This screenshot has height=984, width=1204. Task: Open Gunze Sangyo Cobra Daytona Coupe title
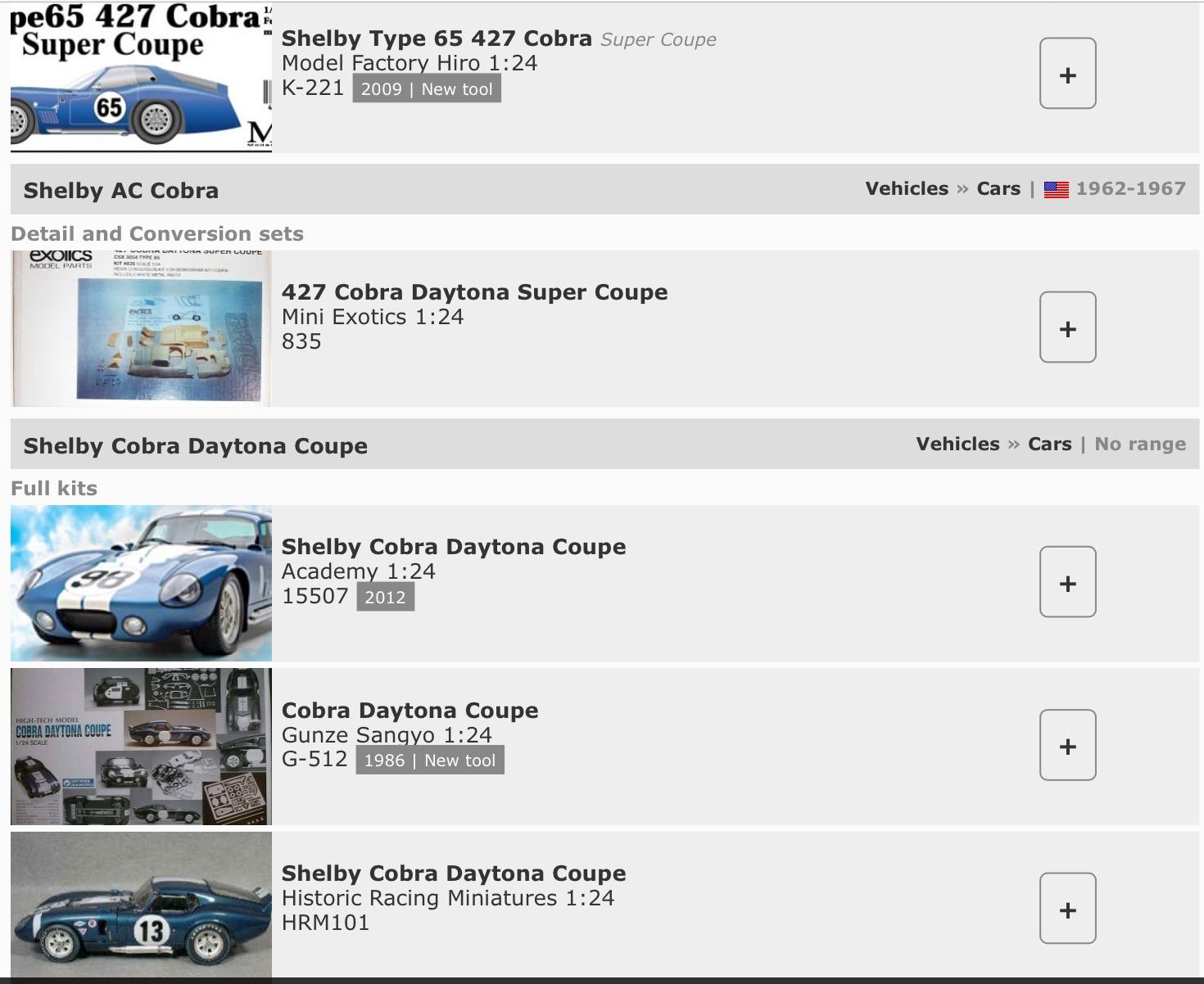pos(410,711)
